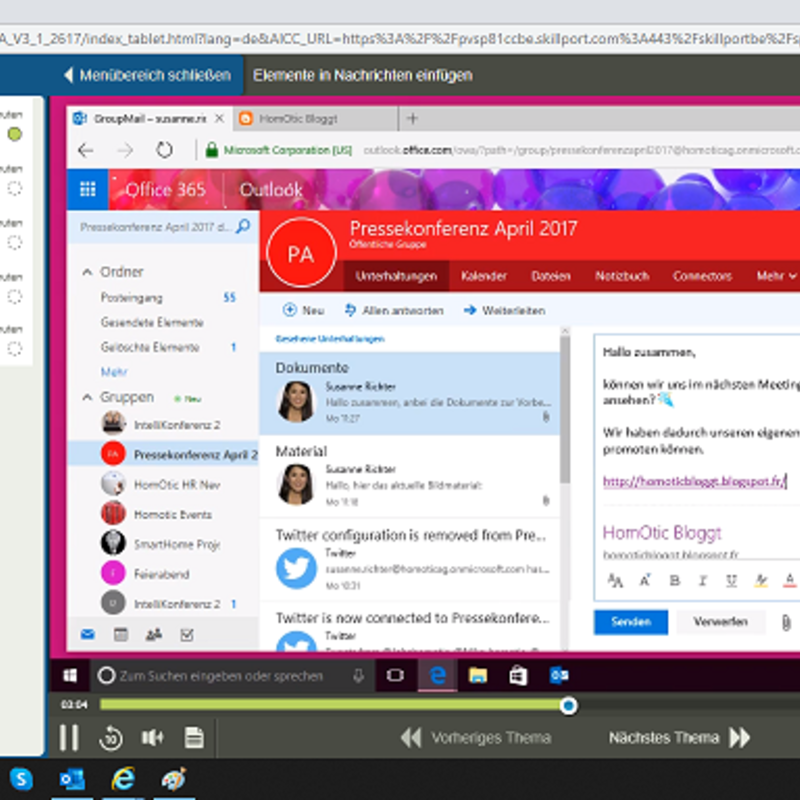Viewport: 800px width, 800px height.
Task: Skip to Nächstes Thema
Action: (x=680, y=737)
